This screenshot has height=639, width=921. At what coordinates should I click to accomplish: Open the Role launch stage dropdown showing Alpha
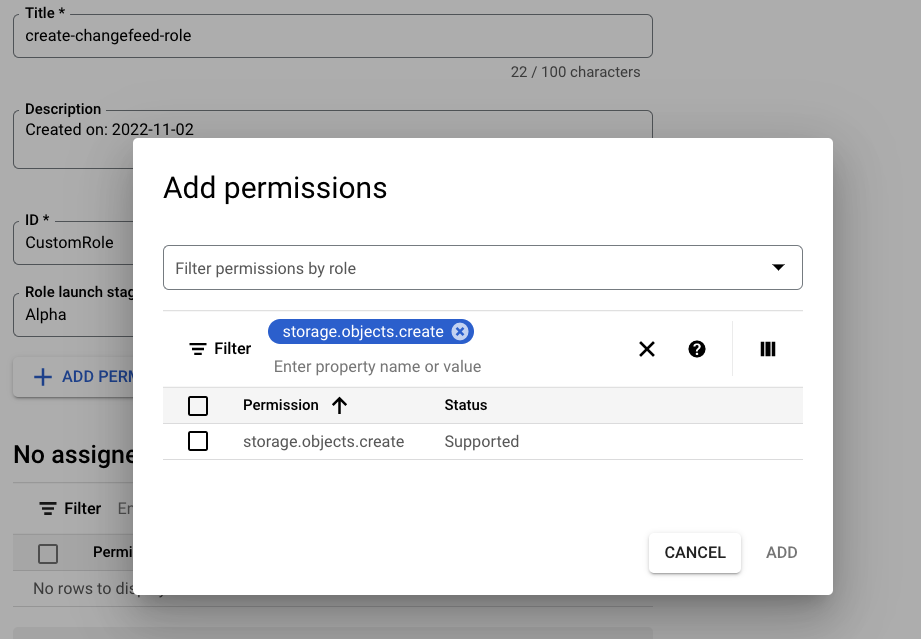(70, 313)
